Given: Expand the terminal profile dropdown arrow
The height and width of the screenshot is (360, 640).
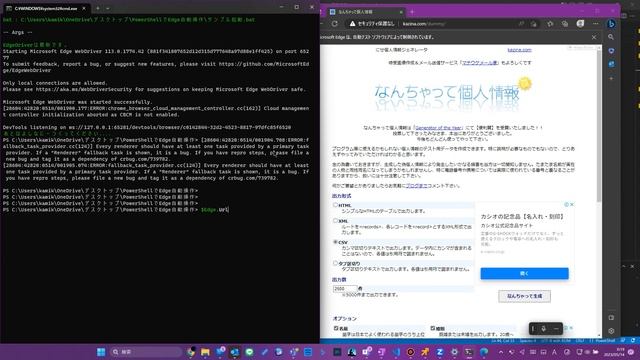Looking at the screenshot, I should pos(108,8).
